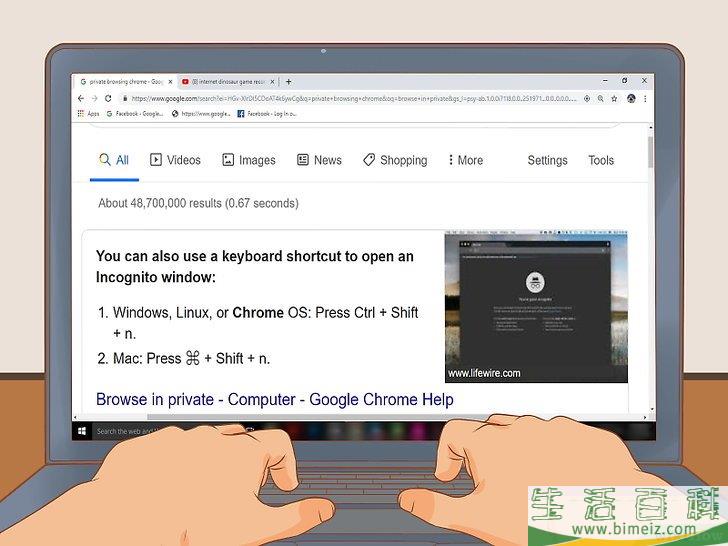This screenshot has width=728, height=546.
Task: Click the 'Windows, Linux, or Chrome OS' line
Action: tap(258, 323)
